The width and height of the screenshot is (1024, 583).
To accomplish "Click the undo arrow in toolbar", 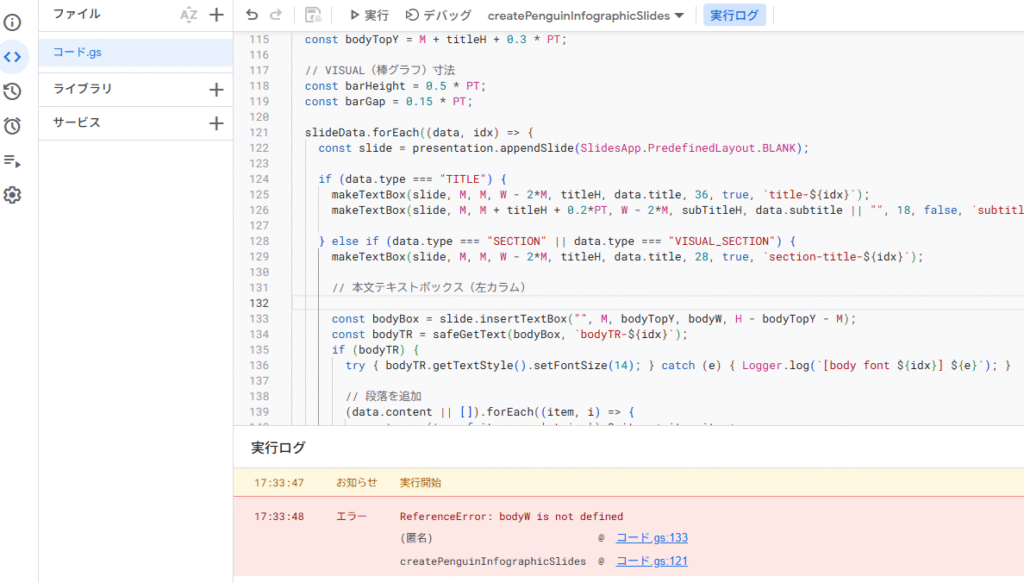I will click(x=252, y=15).
